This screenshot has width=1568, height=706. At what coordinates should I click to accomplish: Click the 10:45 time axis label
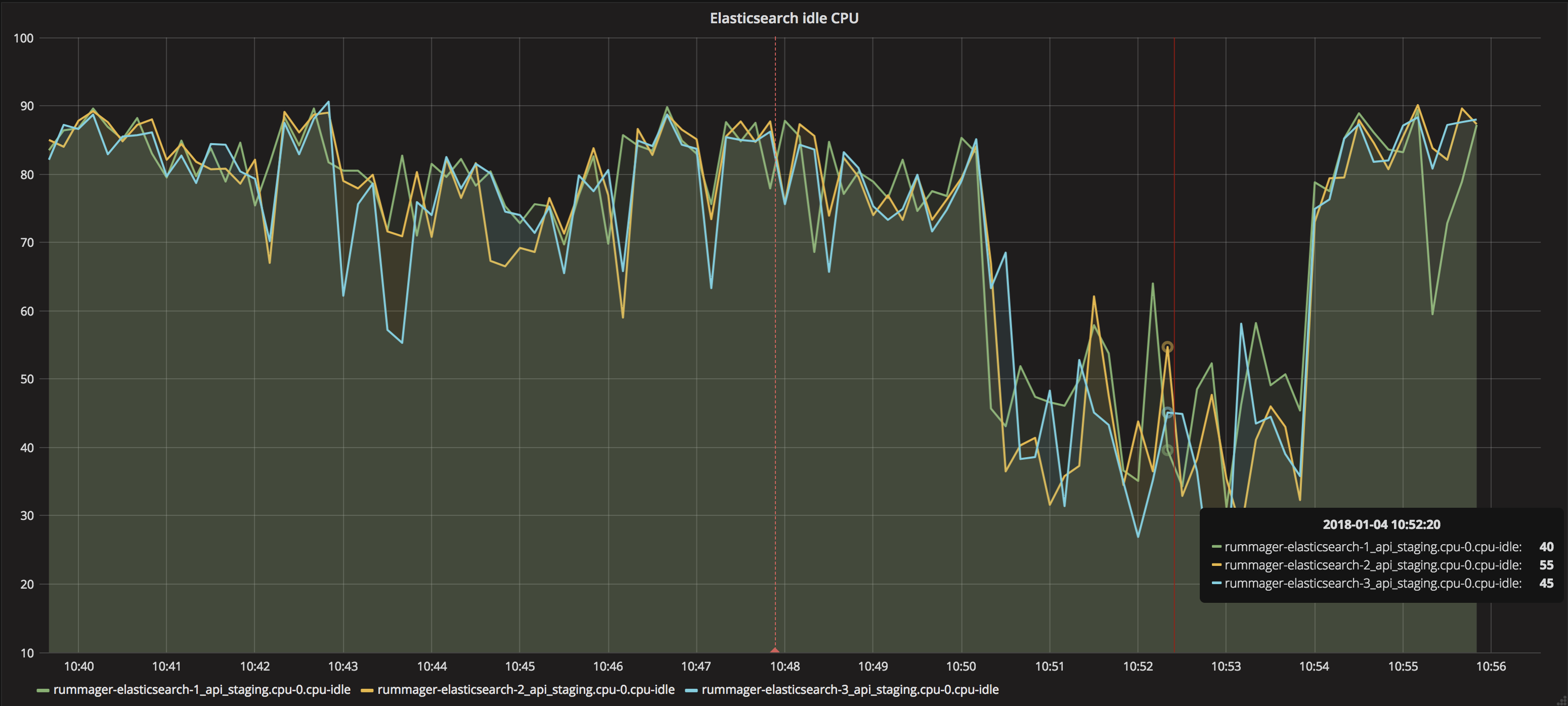tap(520, 667)
